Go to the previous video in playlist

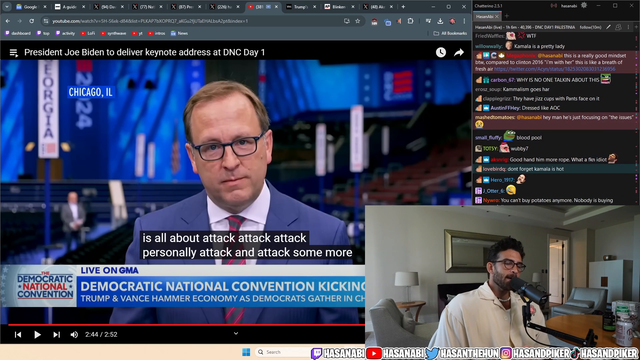[18, 335]
